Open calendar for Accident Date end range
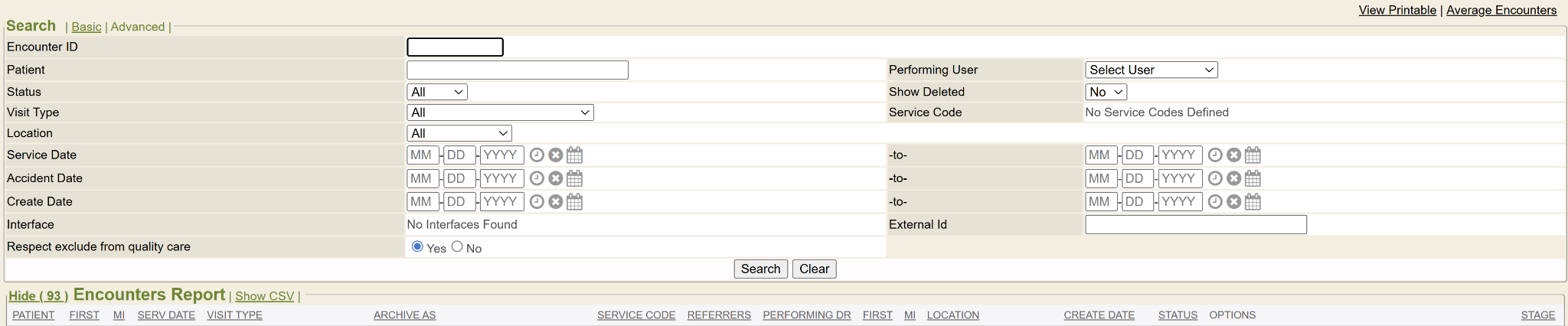Screen dimensions: 1568x326 click(1253, 178)
